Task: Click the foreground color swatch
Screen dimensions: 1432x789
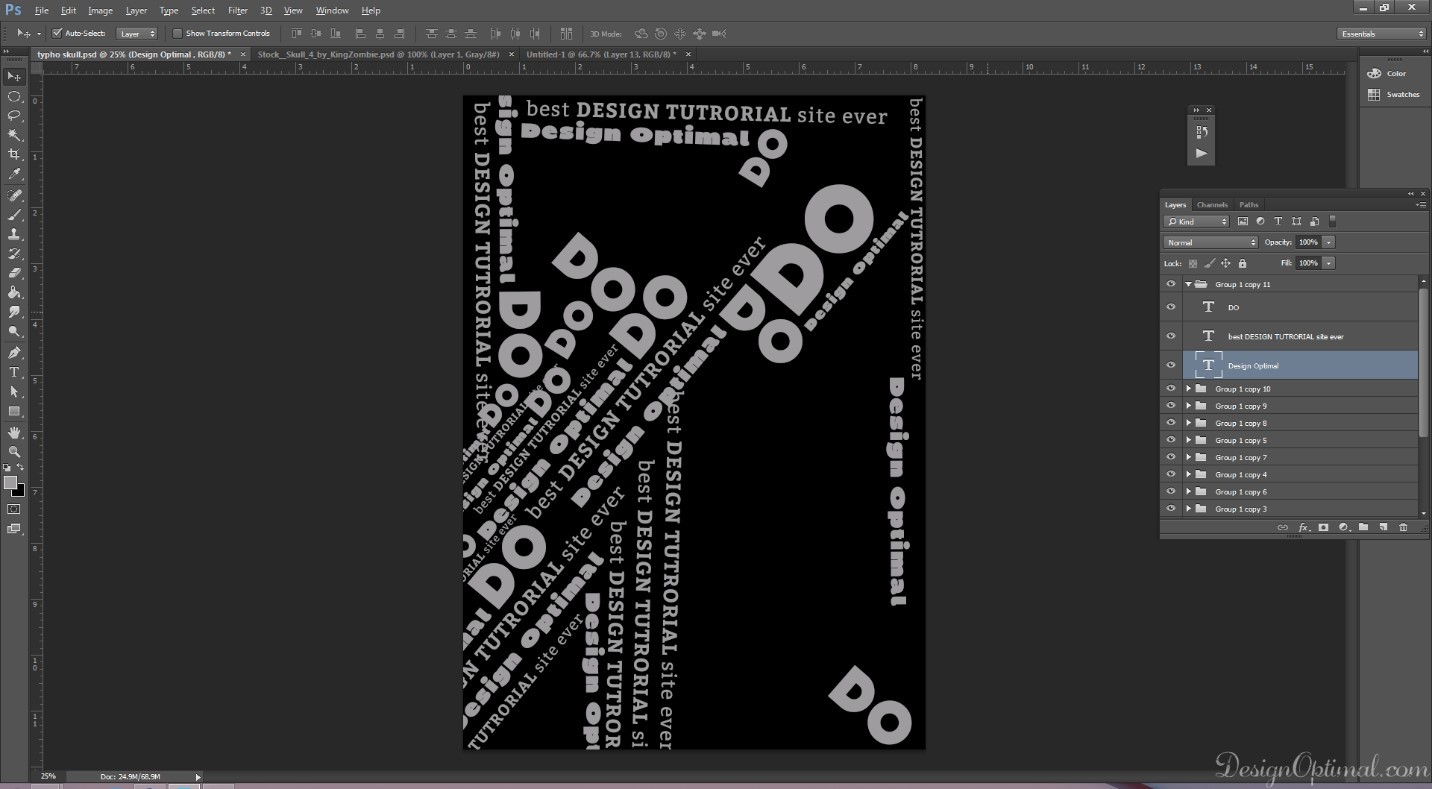Action: (x=10, y=482)
